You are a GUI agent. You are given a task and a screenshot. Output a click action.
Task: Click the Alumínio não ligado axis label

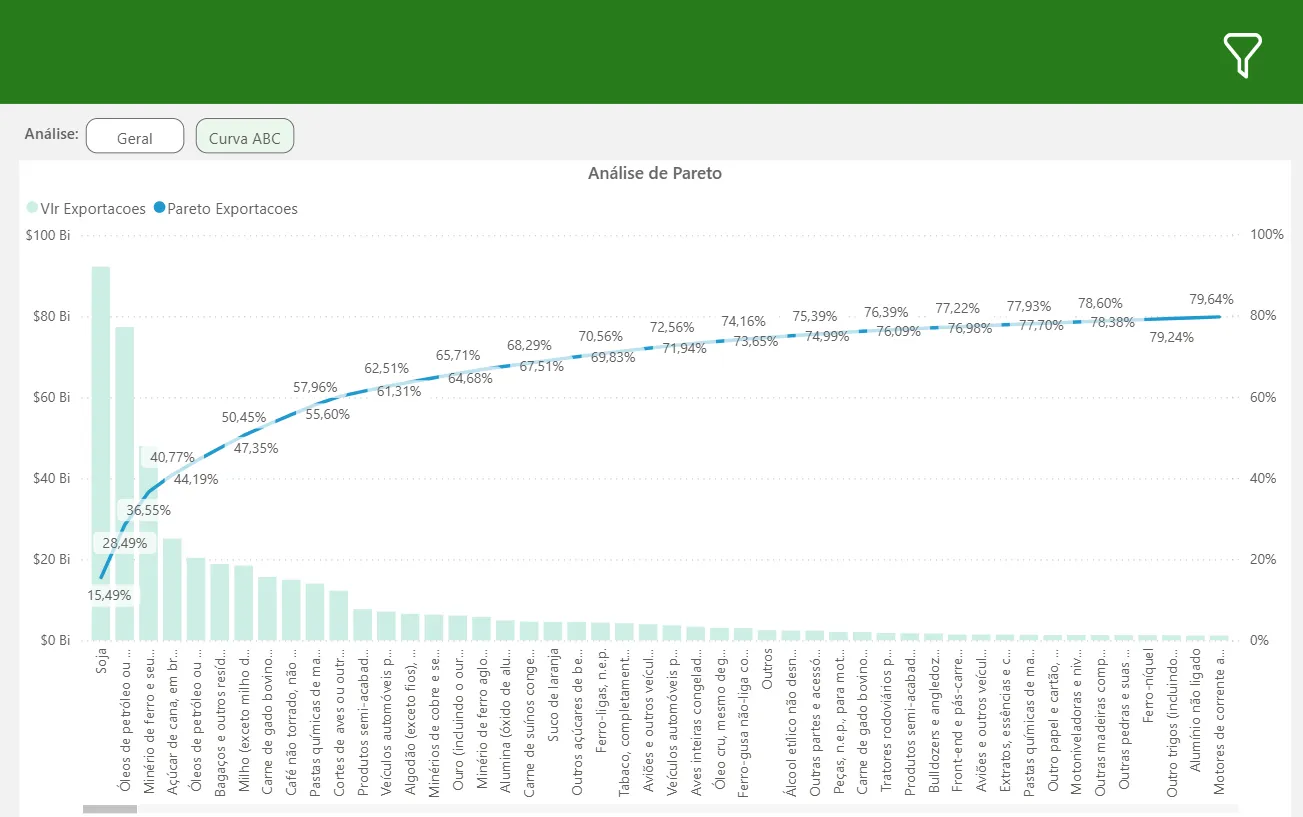point(1196,711)
